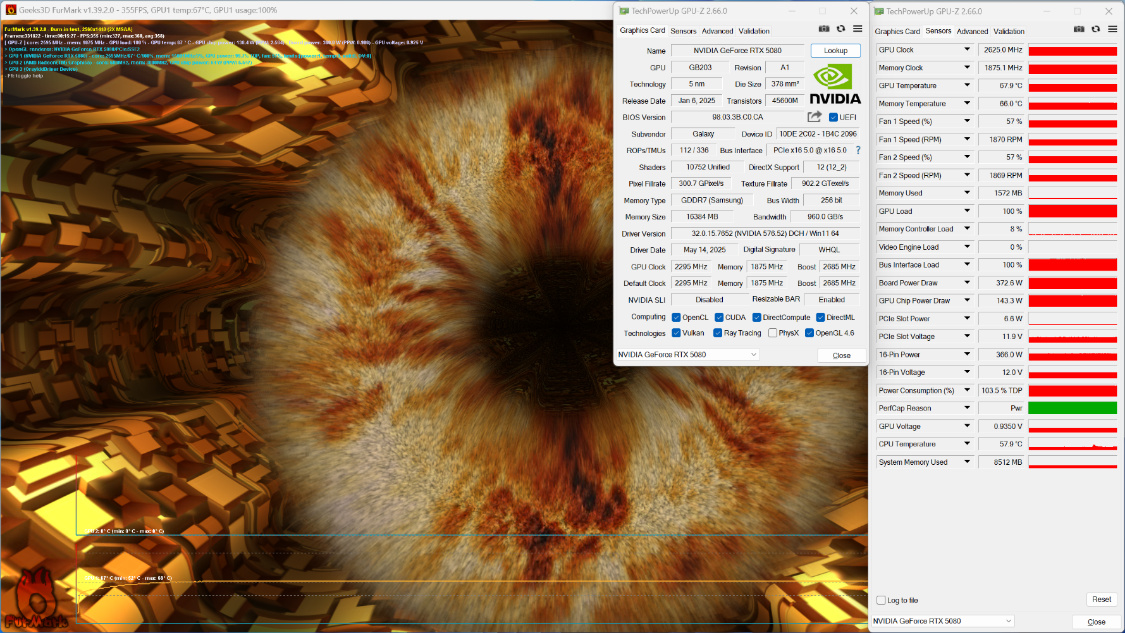The height and width of the screenshot is (633, 1125).
Task: Open the hamburger menu in GPU-Z Sensors window
Action: click(1113, 29)
